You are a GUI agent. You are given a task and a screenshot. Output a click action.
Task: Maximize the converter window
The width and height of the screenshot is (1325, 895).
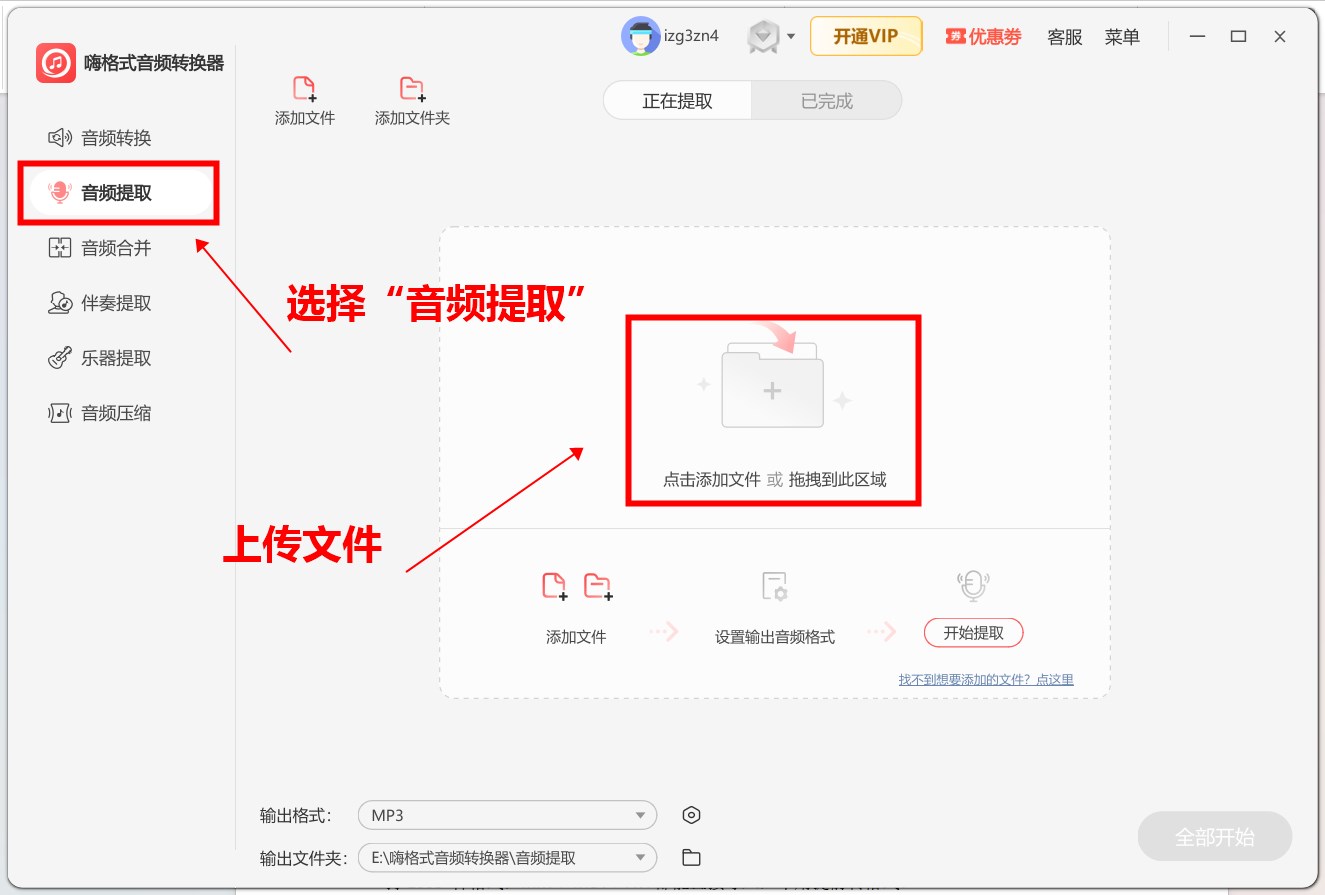pyautogui.click(x=1238, y=37)
